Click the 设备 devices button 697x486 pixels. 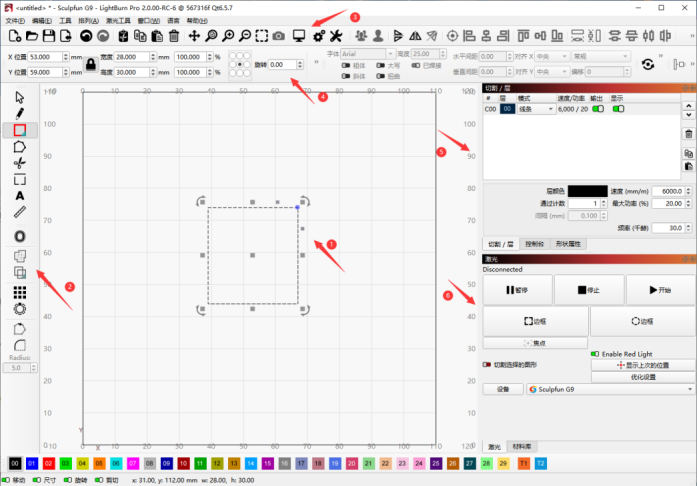point(503,389)
